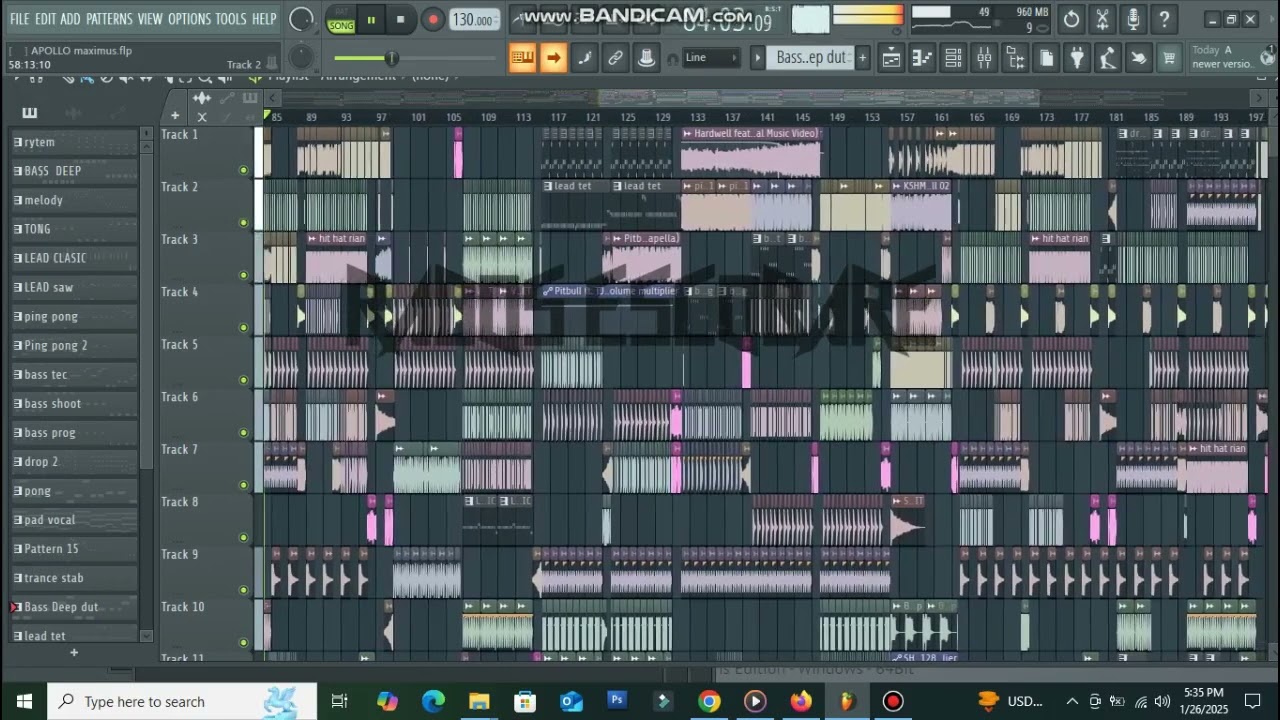Toggle the step edit arrow button
The image size is (1280, 720).
[x=553, y=58]
